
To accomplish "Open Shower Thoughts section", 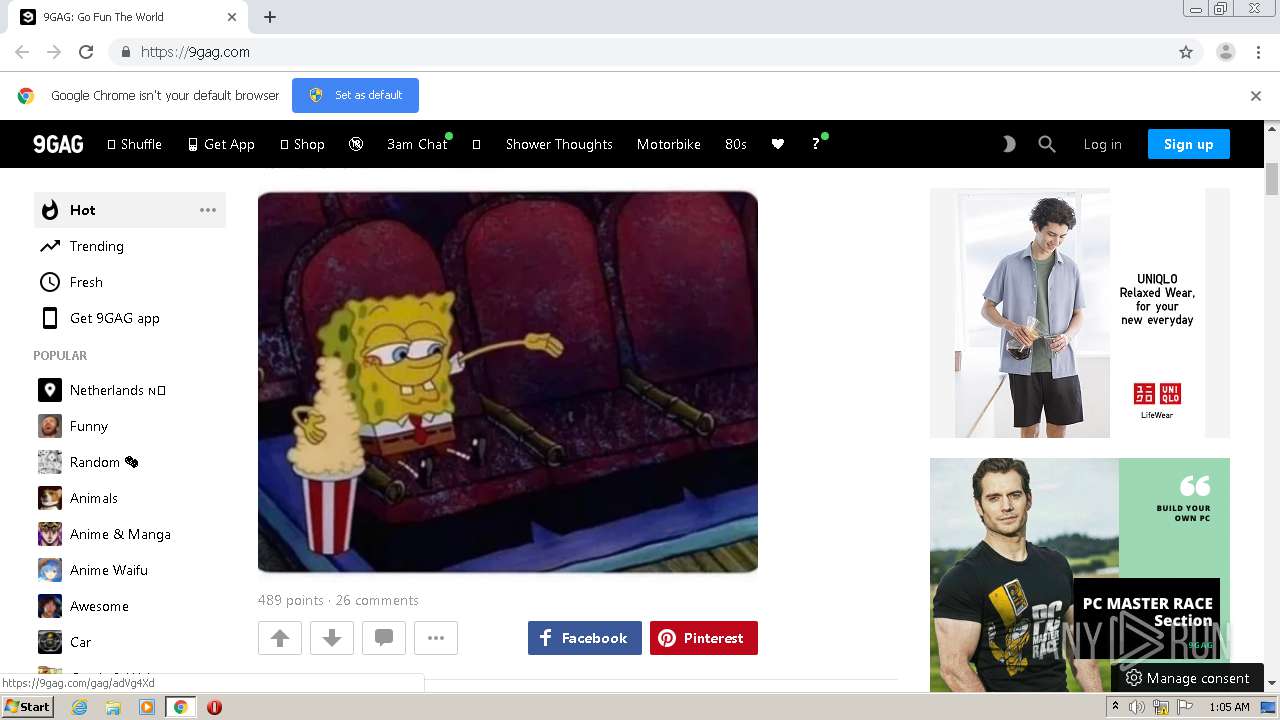I will (559, 144).
